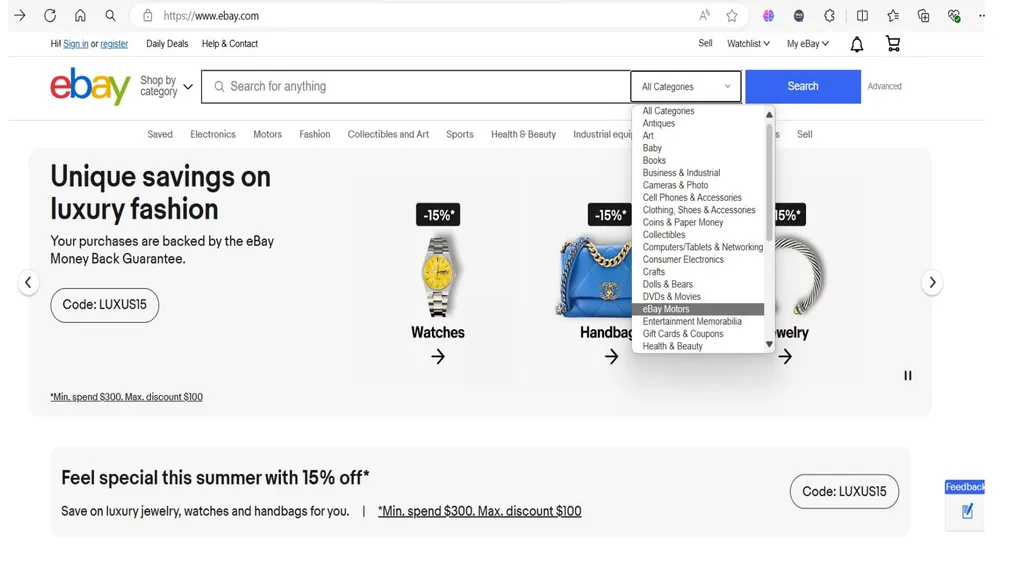
Task: Open the Sports nav tab
Action: 460,135
